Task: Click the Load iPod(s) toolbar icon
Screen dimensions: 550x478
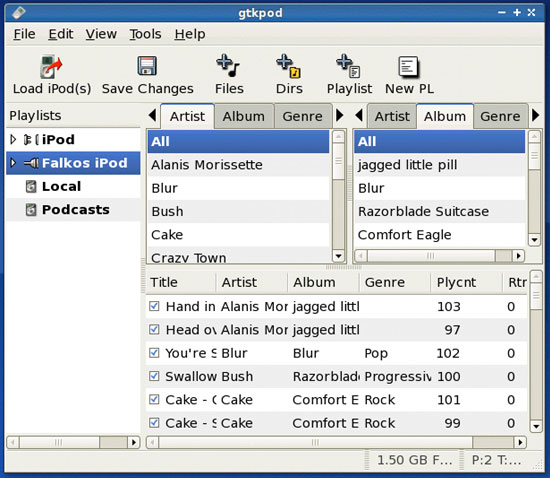Action: tap(51, 67)
